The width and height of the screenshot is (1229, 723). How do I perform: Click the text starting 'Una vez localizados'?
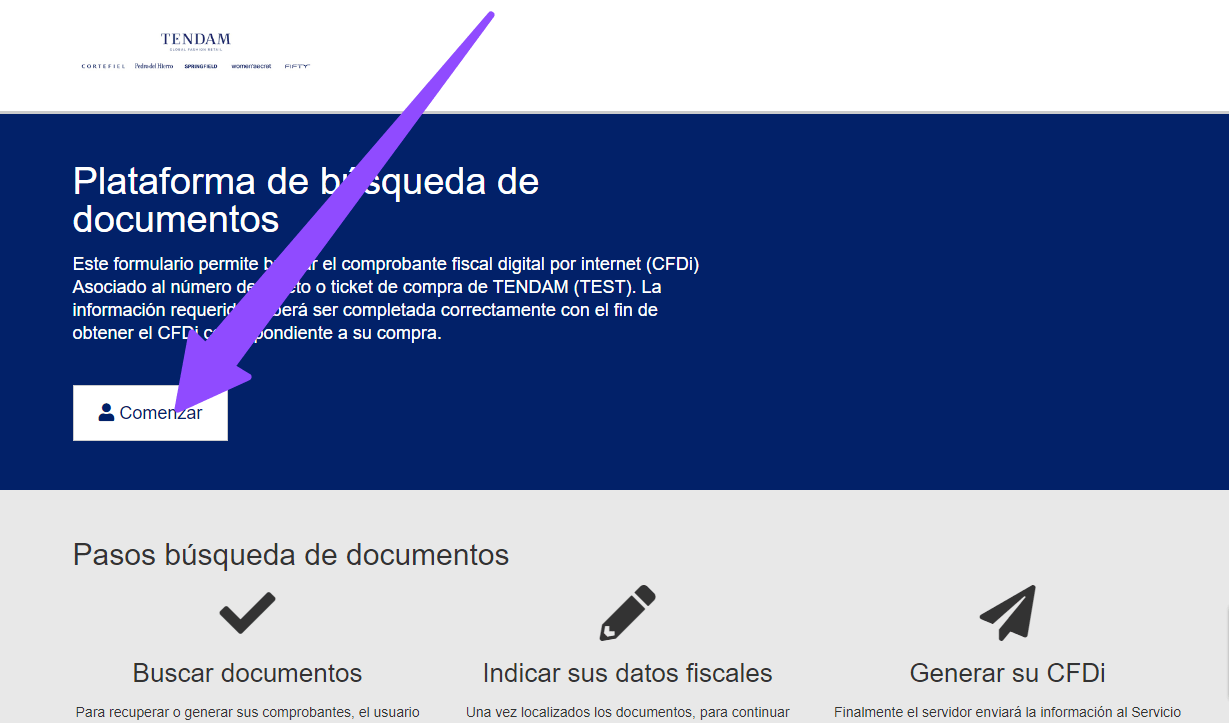pyautogui.click(x=627, y=713)
